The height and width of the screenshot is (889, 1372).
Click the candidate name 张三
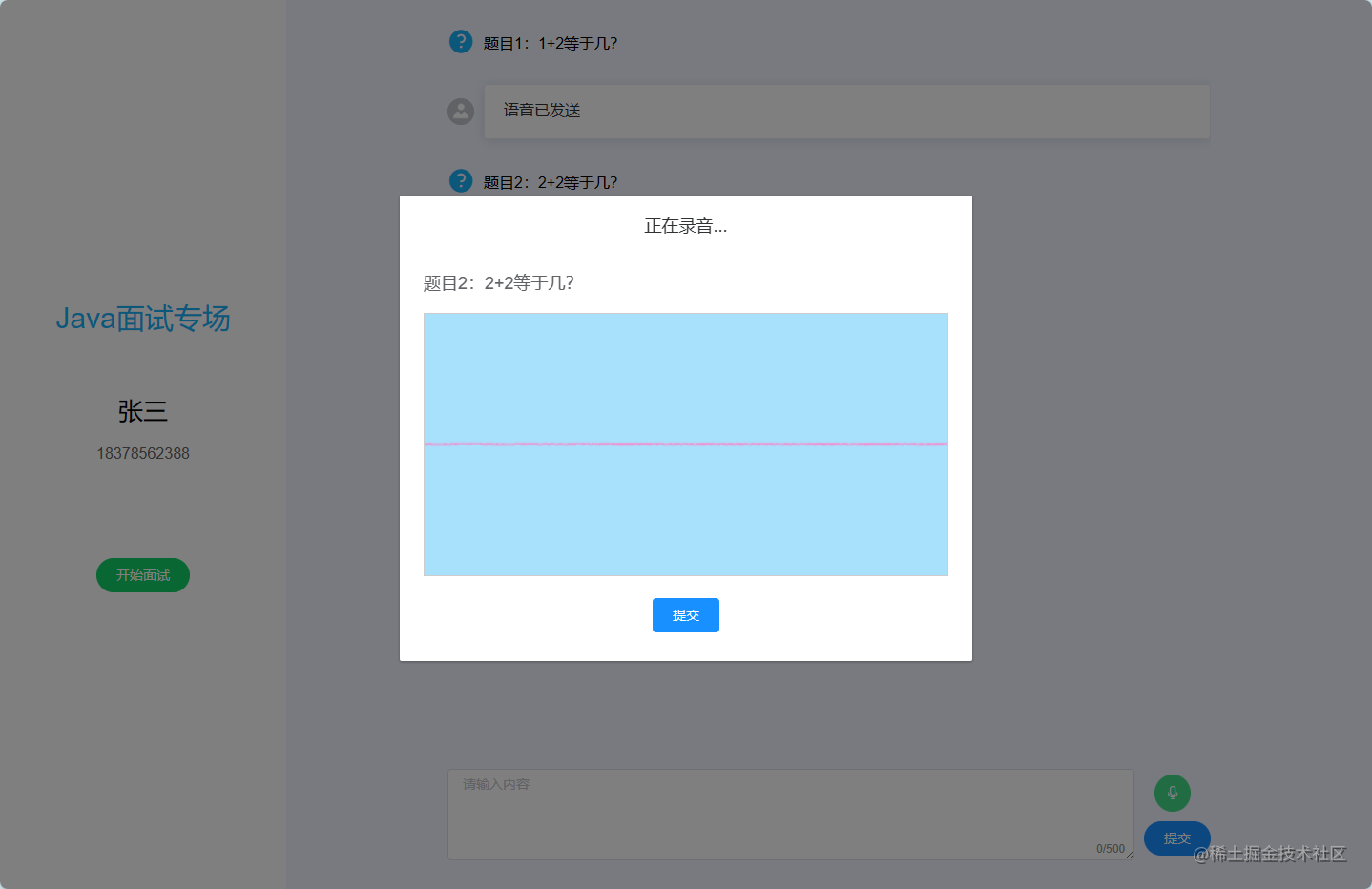143,411
